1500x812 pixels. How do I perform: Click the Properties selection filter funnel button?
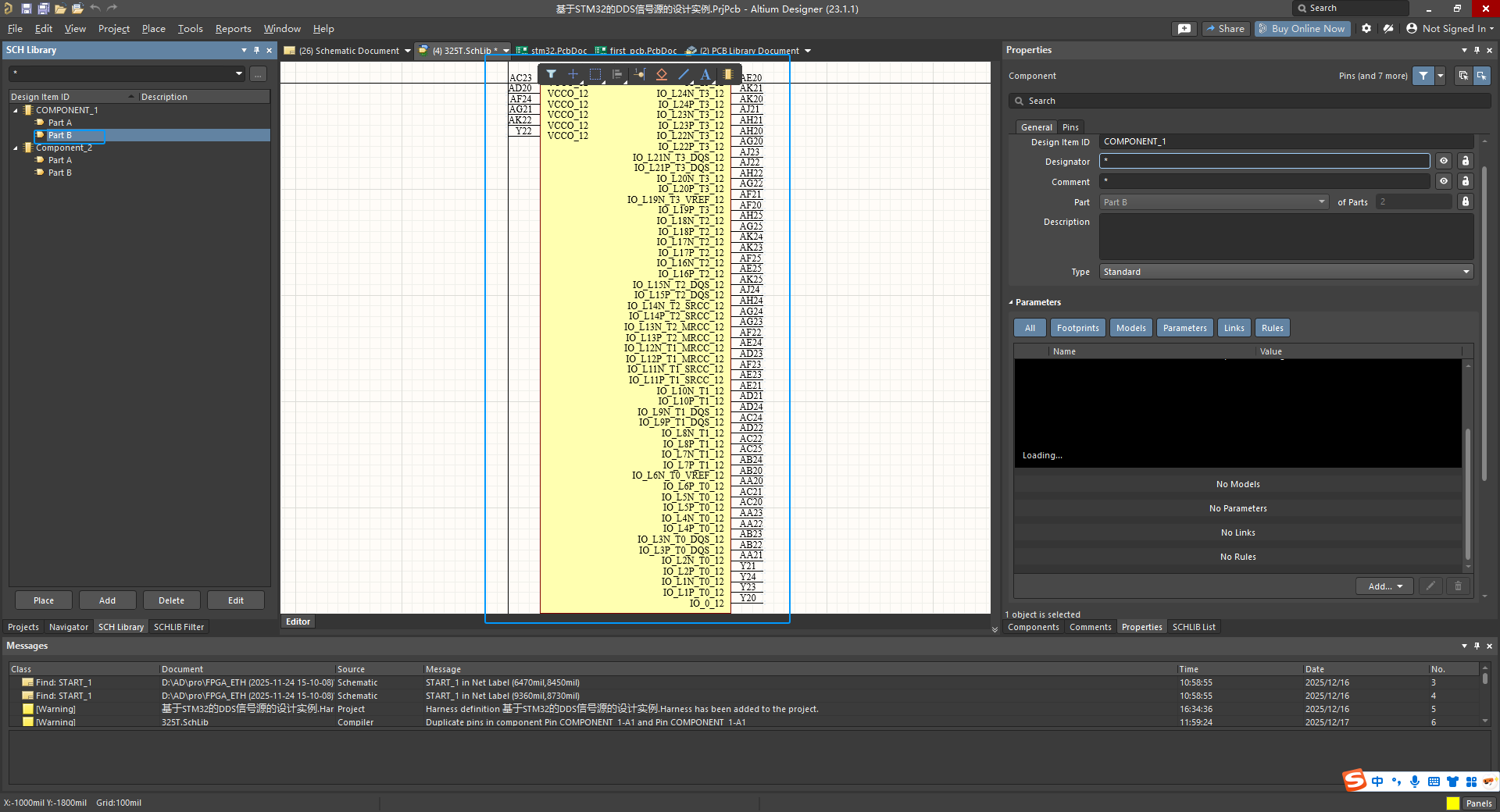click(1423, 76)
